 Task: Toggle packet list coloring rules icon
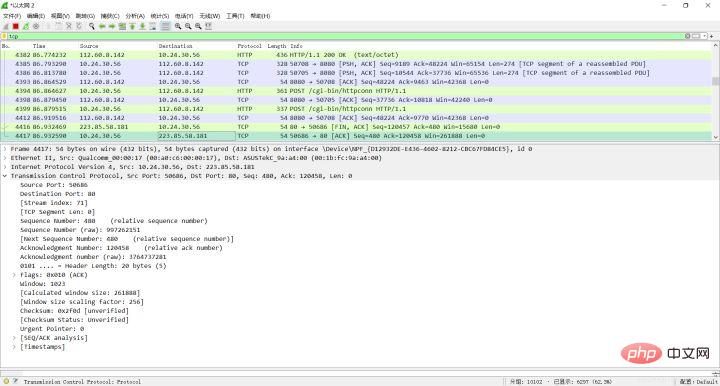coord(166,26)
